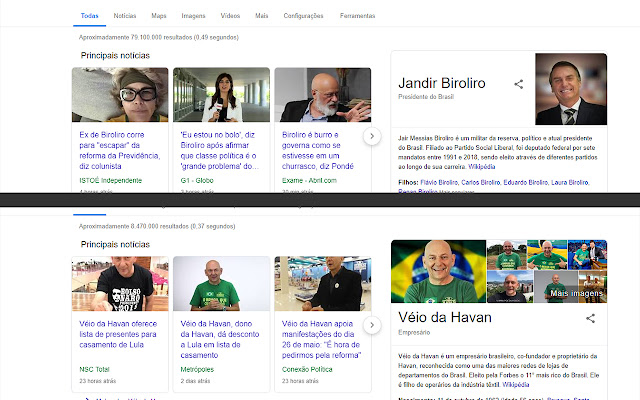Click the Véio da Havan panel title
Viewport: 640px width, 400px height.
click(x=445, y=318)
